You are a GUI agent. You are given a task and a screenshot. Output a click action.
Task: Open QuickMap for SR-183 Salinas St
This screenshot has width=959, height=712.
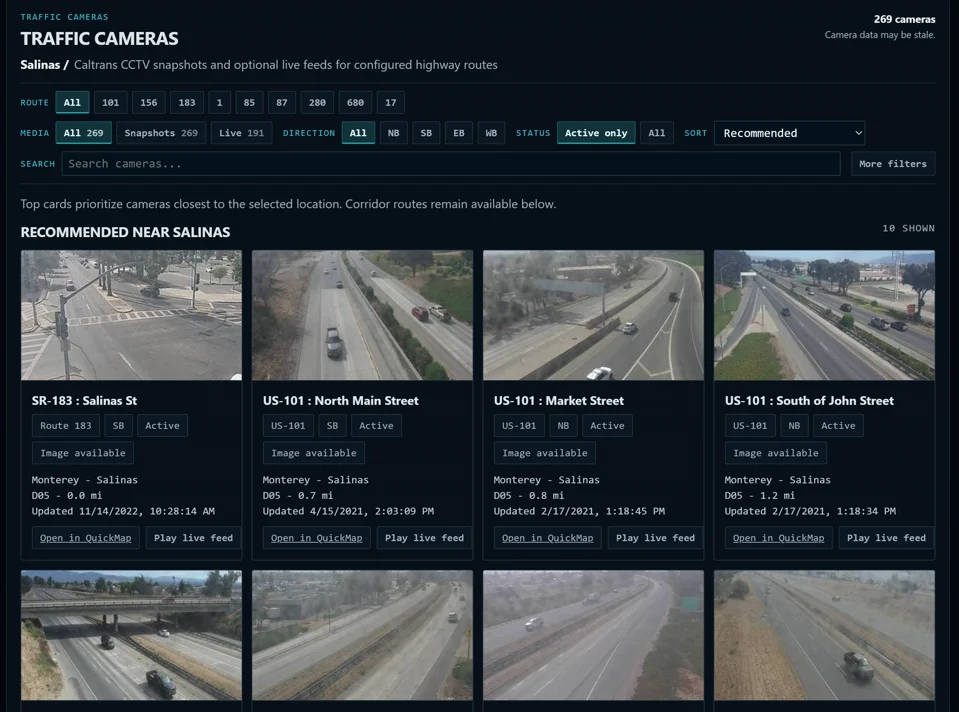point(86,538)
